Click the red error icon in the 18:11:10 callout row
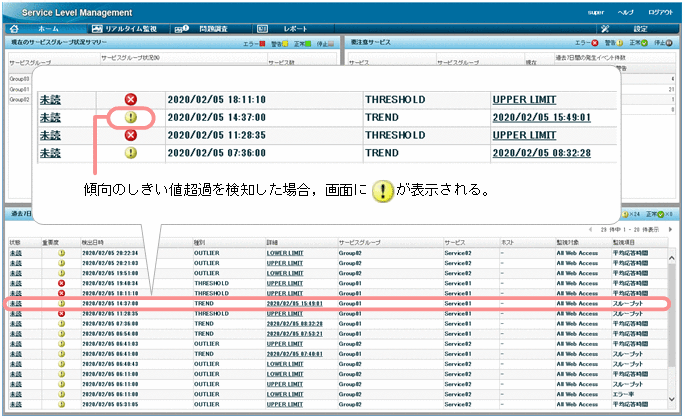Image resolution: width=685 pixels, height=419 pixels. pyautogui.click(x=130, y=100)
